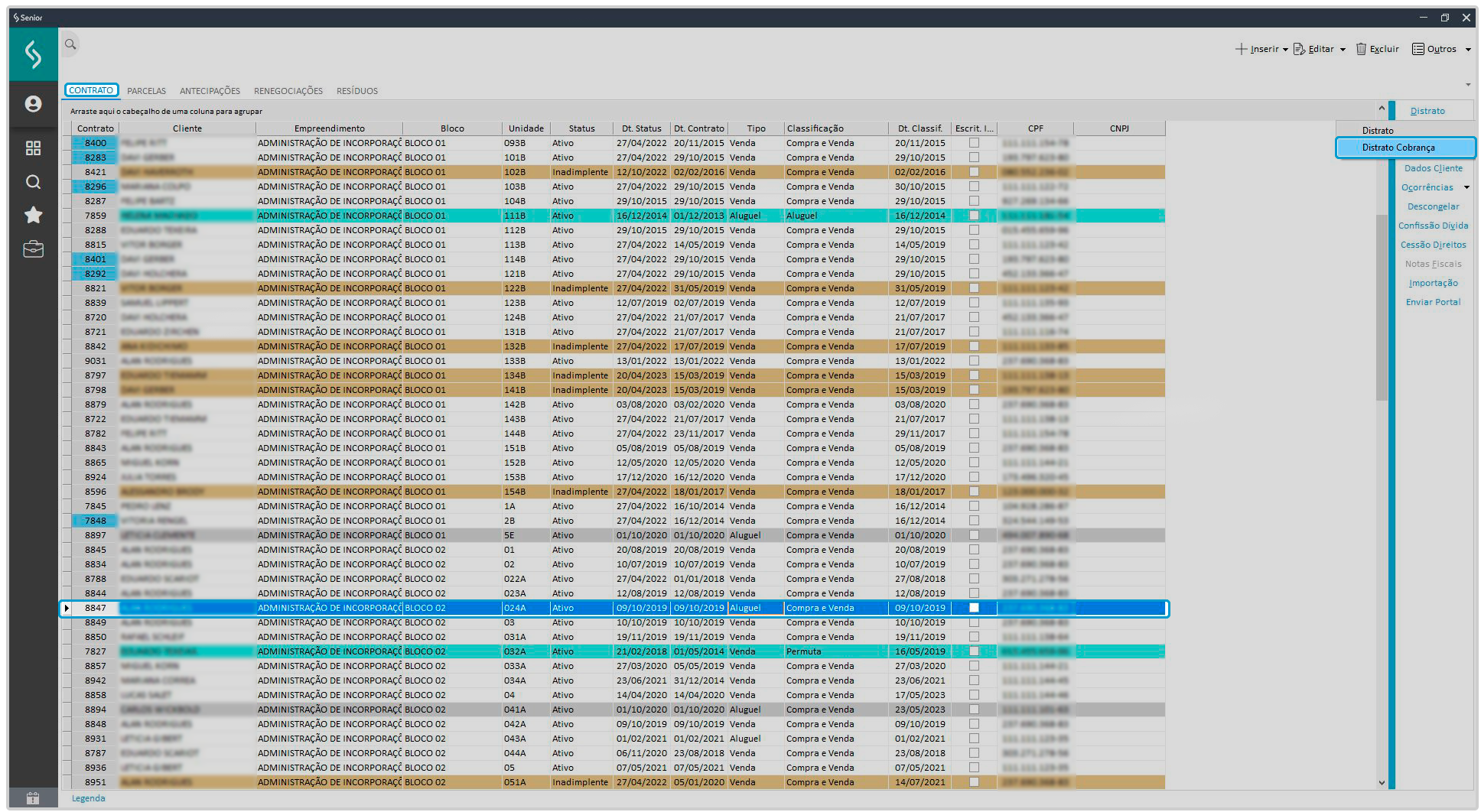Click the Enviar Portal link
Image resolution: width=1481 pixels, height=812 pixels.
(1434, 302)
